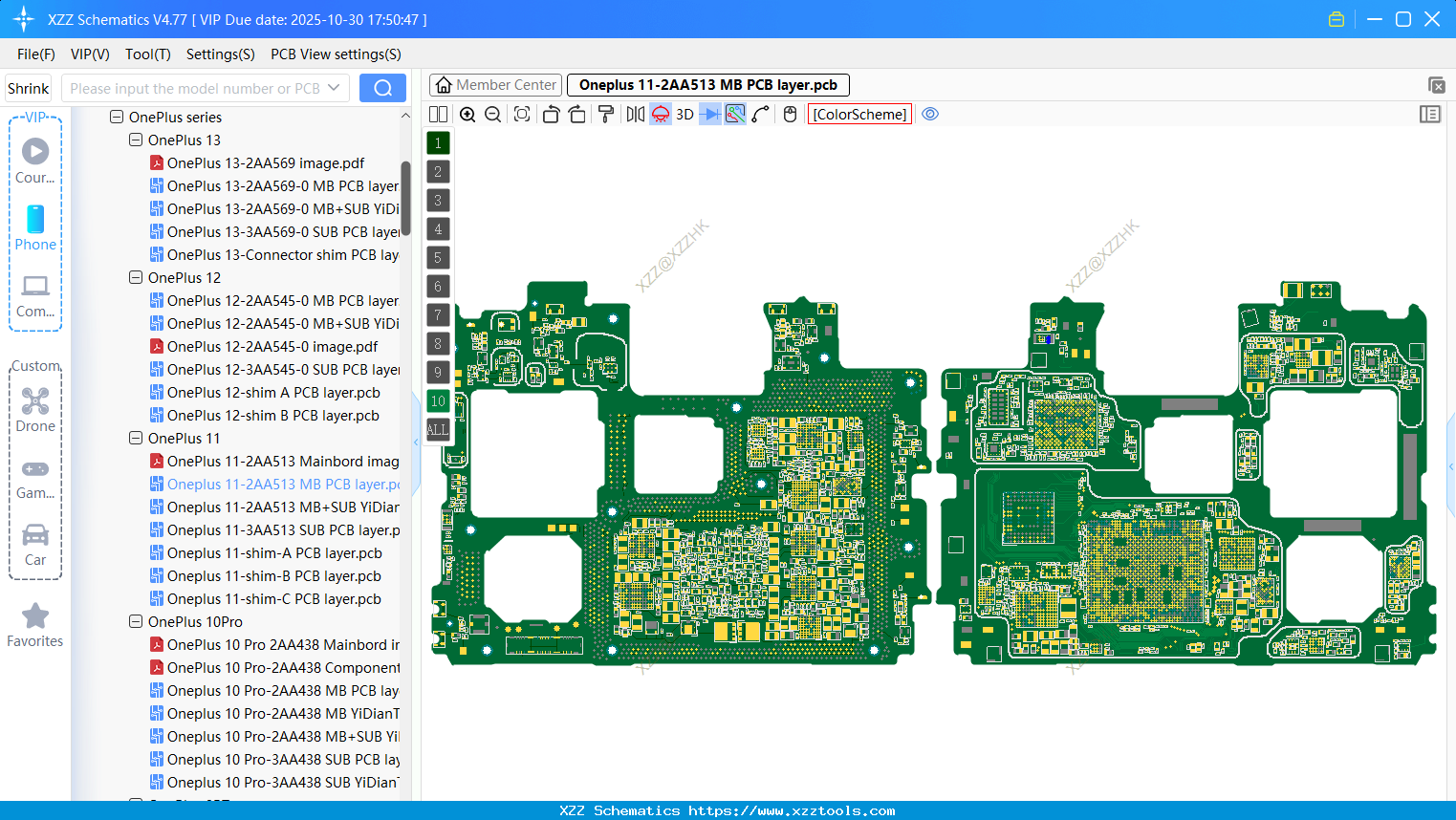The height and width of the screenshot is (820, 1456).
Task: Collapse the OnePlus 12 tree branch
Action: pos(135,277)
